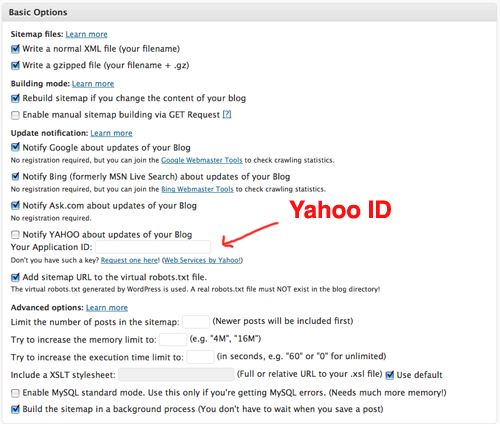
Task: Focus the memory limit input field
Action: [x=173, y=340]
